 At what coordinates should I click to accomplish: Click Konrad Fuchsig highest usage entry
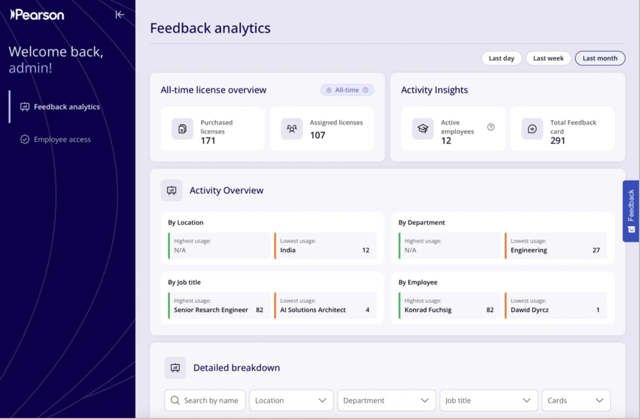[450, 305]
